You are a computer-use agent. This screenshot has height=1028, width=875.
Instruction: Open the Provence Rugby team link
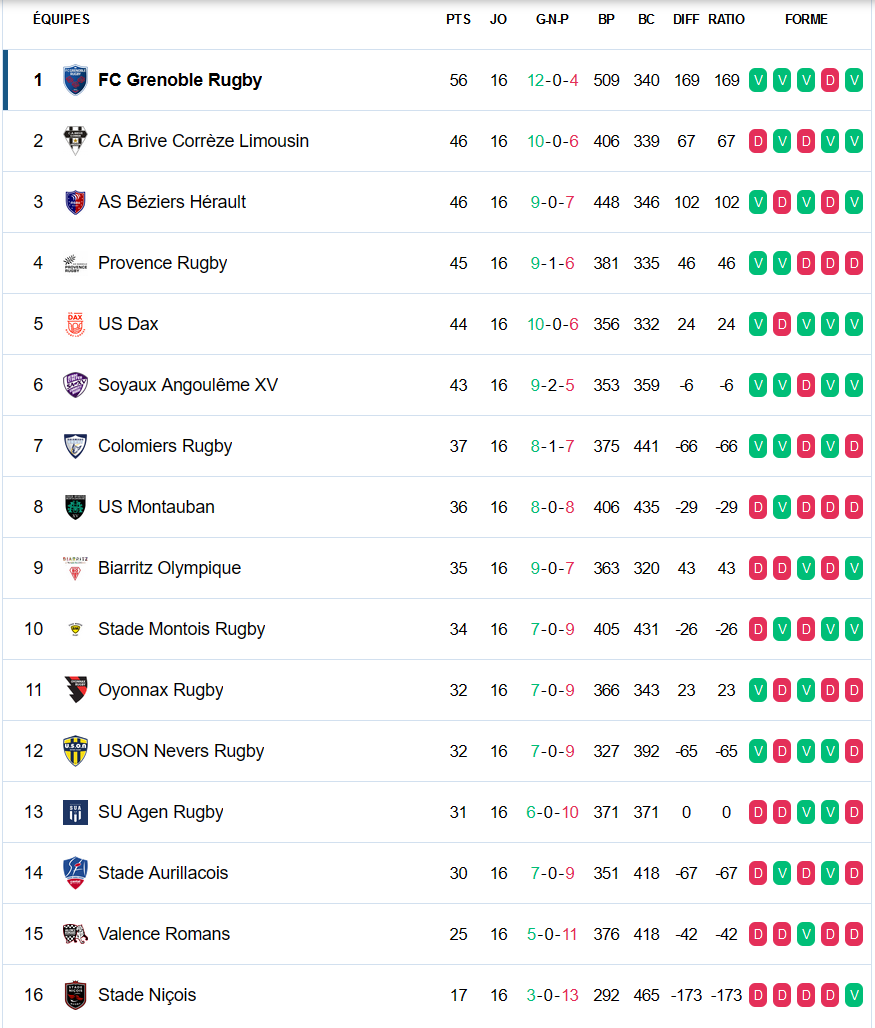coord(163,263)
